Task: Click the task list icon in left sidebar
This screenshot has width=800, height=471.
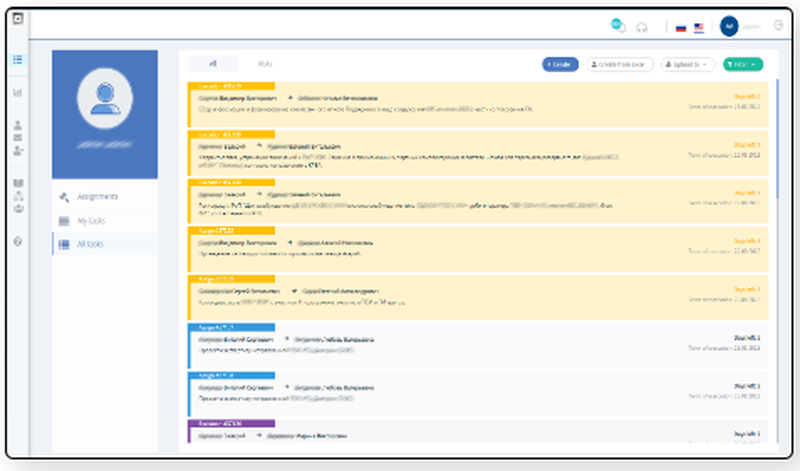Action: click(17, 59)
